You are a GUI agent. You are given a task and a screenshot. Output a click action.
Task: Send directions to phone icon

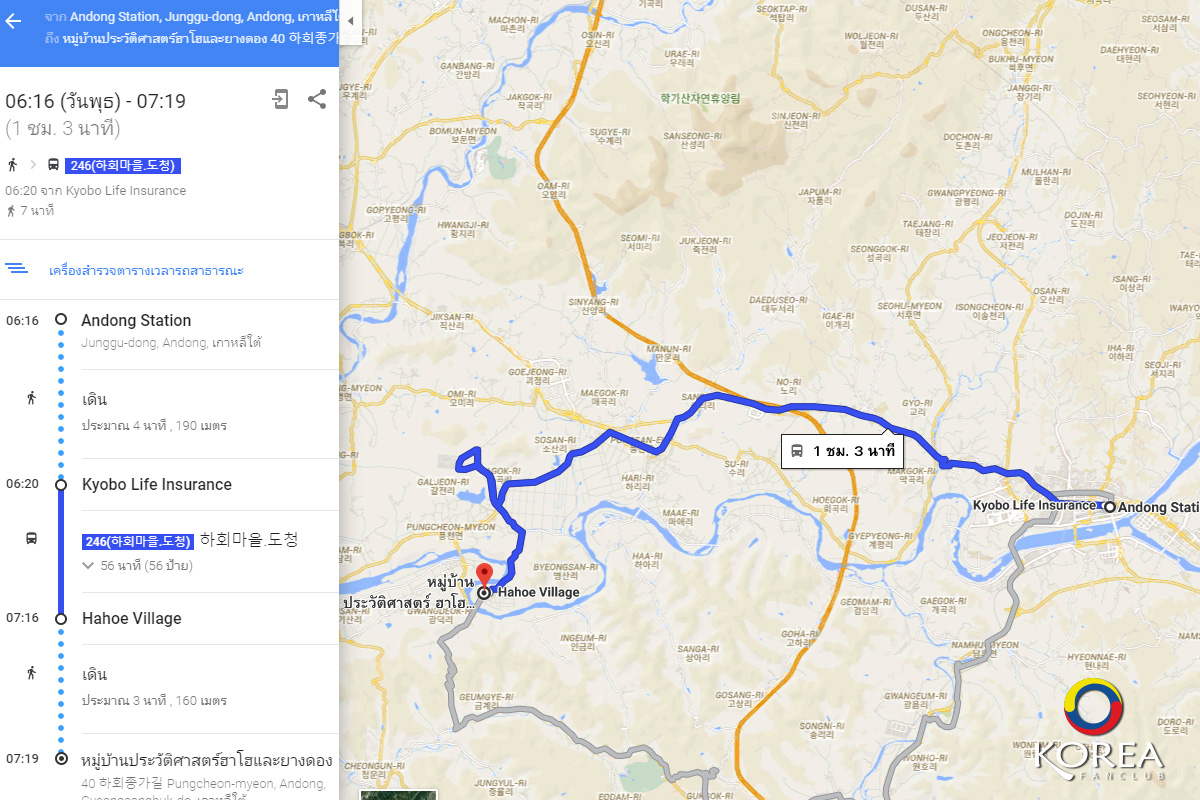tap(281, 99)
